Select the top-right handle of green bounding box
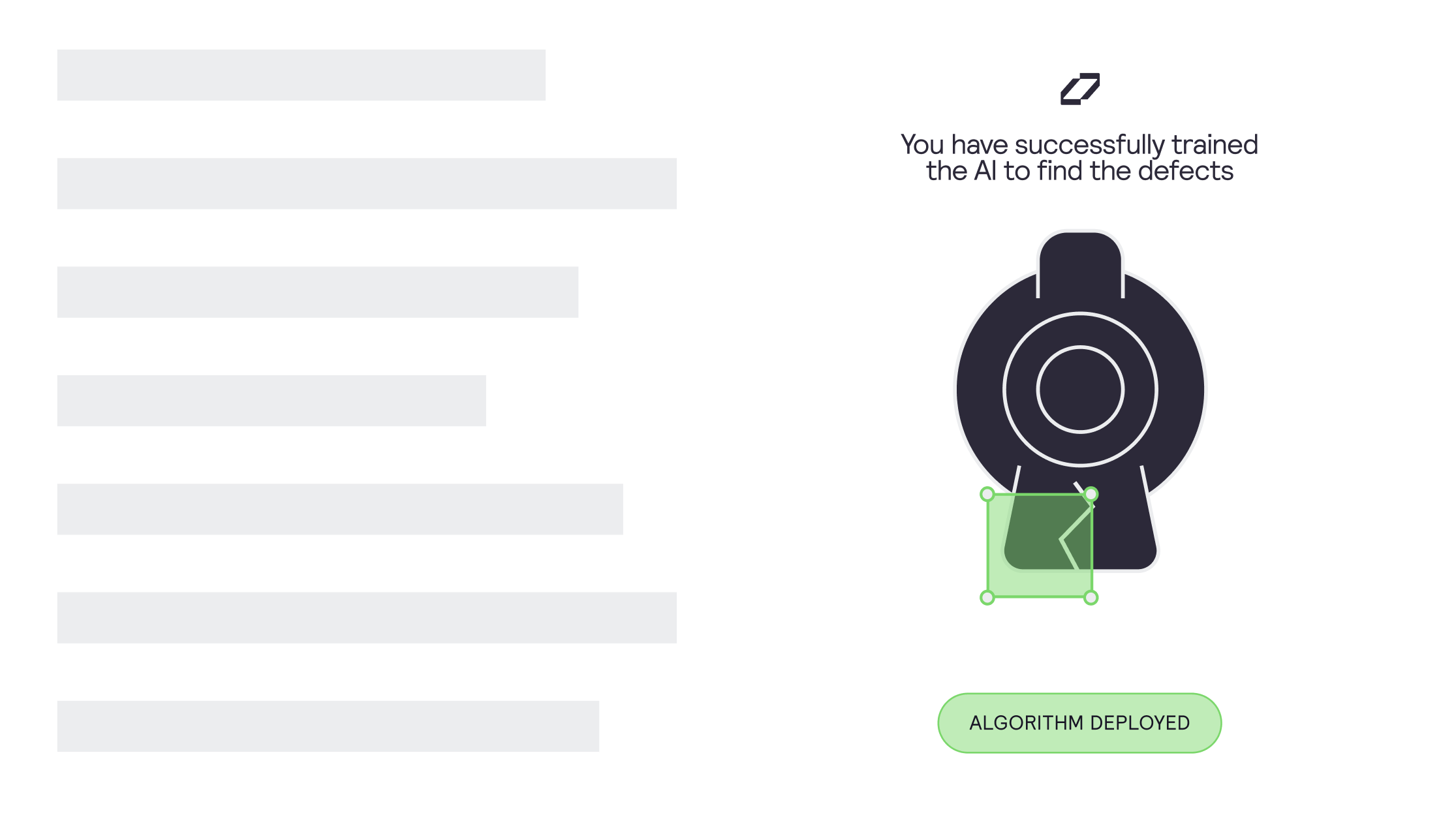This screenshot has height=819, width=1456. 1091,494
